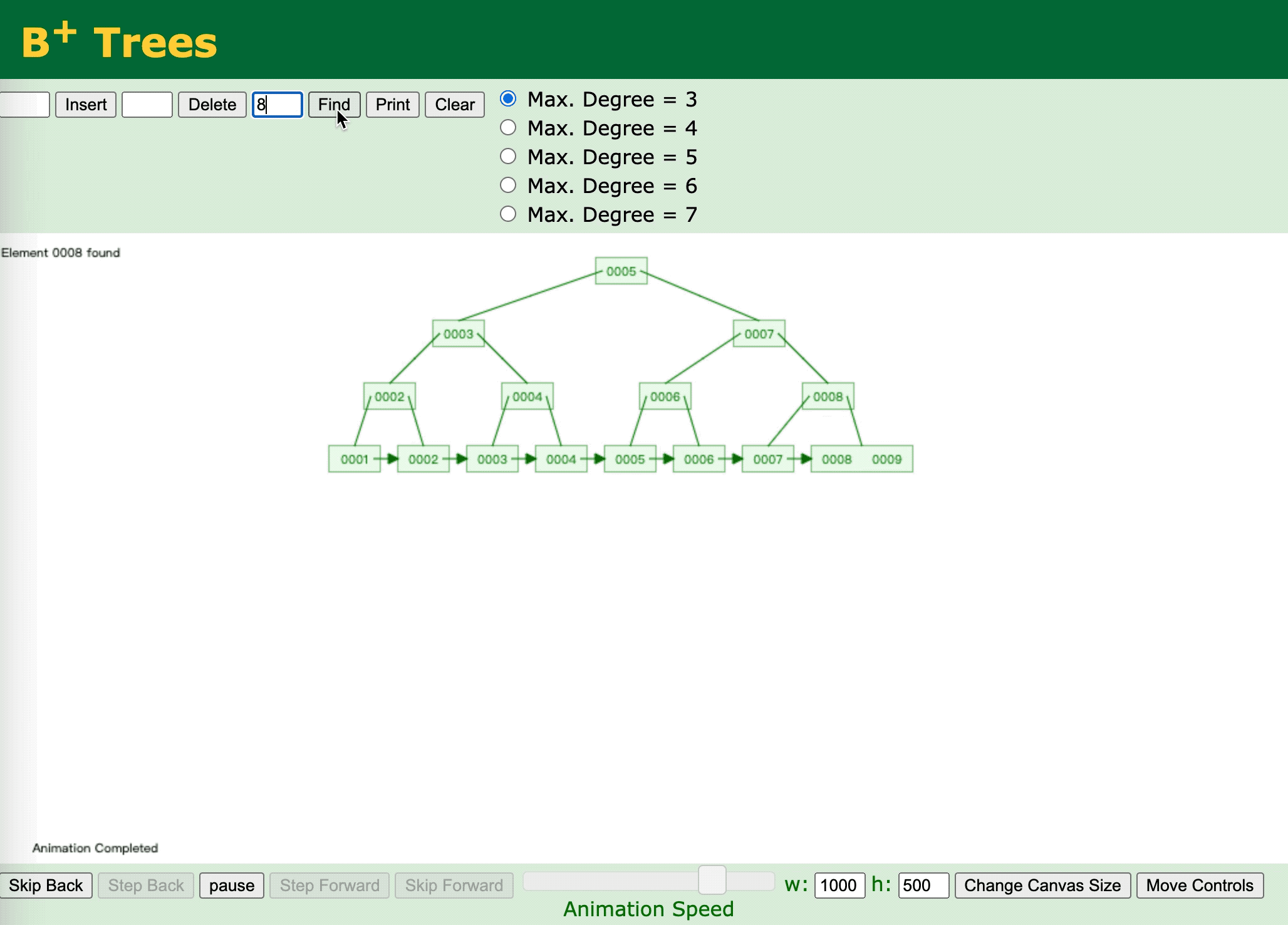1288x925 pixels.
Task: Click Change Canvas Size button
Action: (1042, 886)
